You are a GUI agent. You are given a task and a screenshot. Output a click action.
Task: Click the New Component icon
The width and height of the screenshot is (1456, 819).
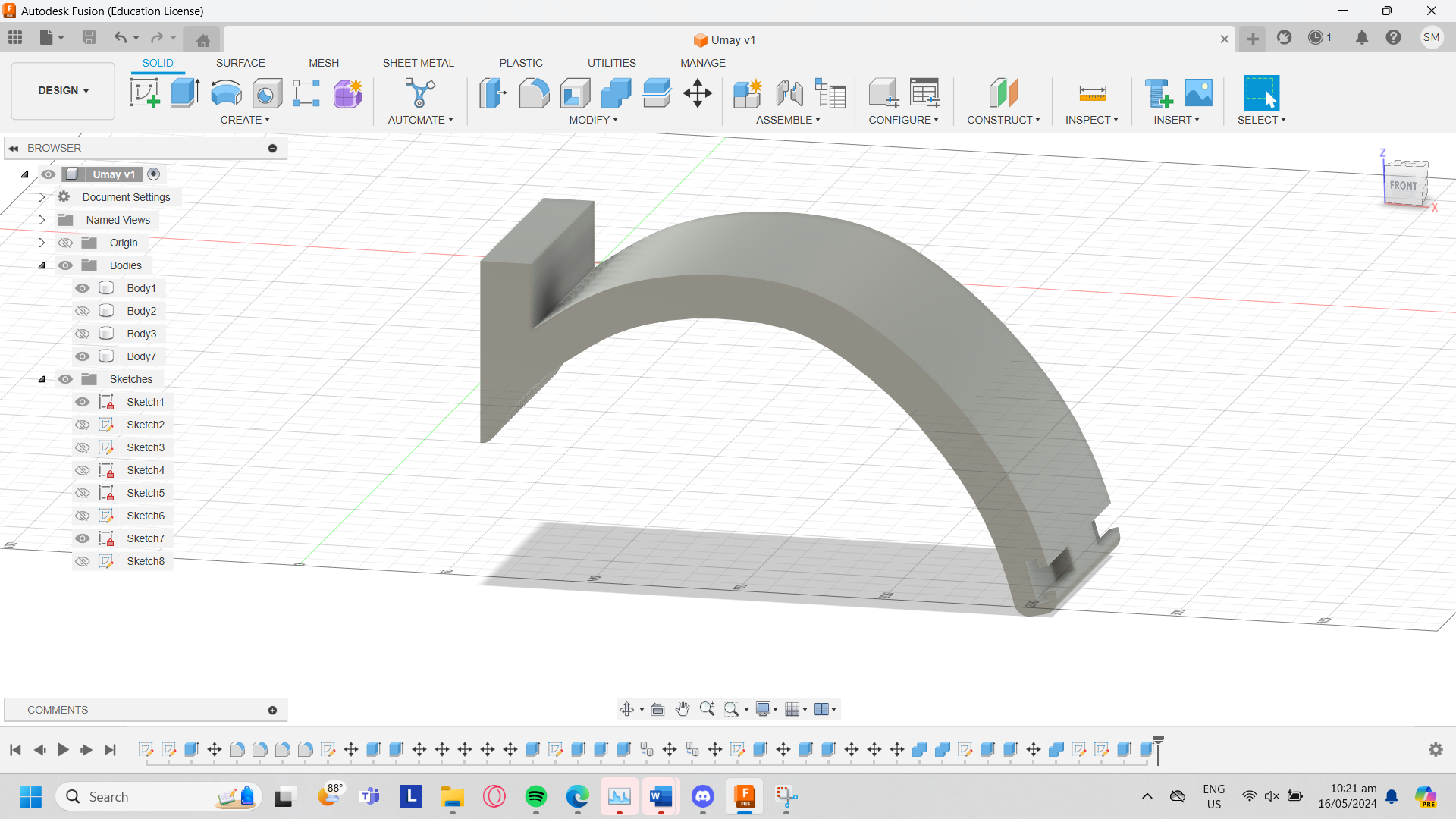tap(748, 93)
